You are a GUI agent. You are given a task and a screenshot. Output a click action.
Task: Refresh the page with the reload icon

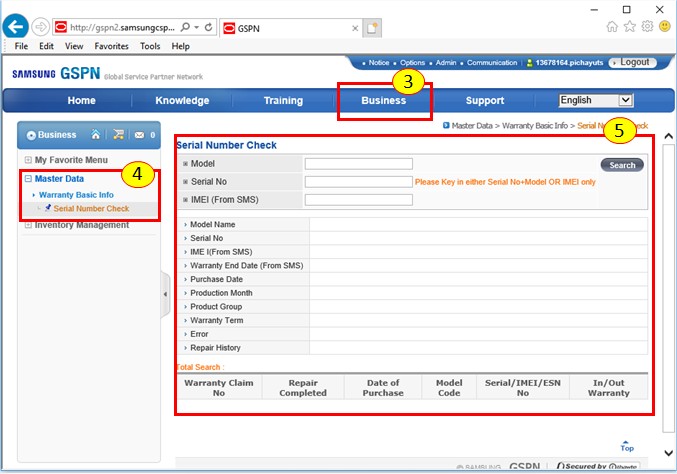[209, 27]
